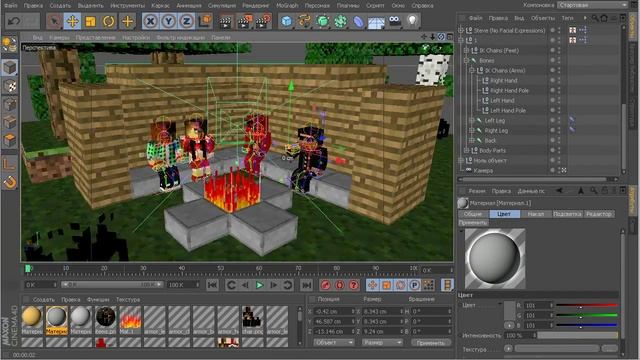Open Создать in the material manager

coord(44,299)
